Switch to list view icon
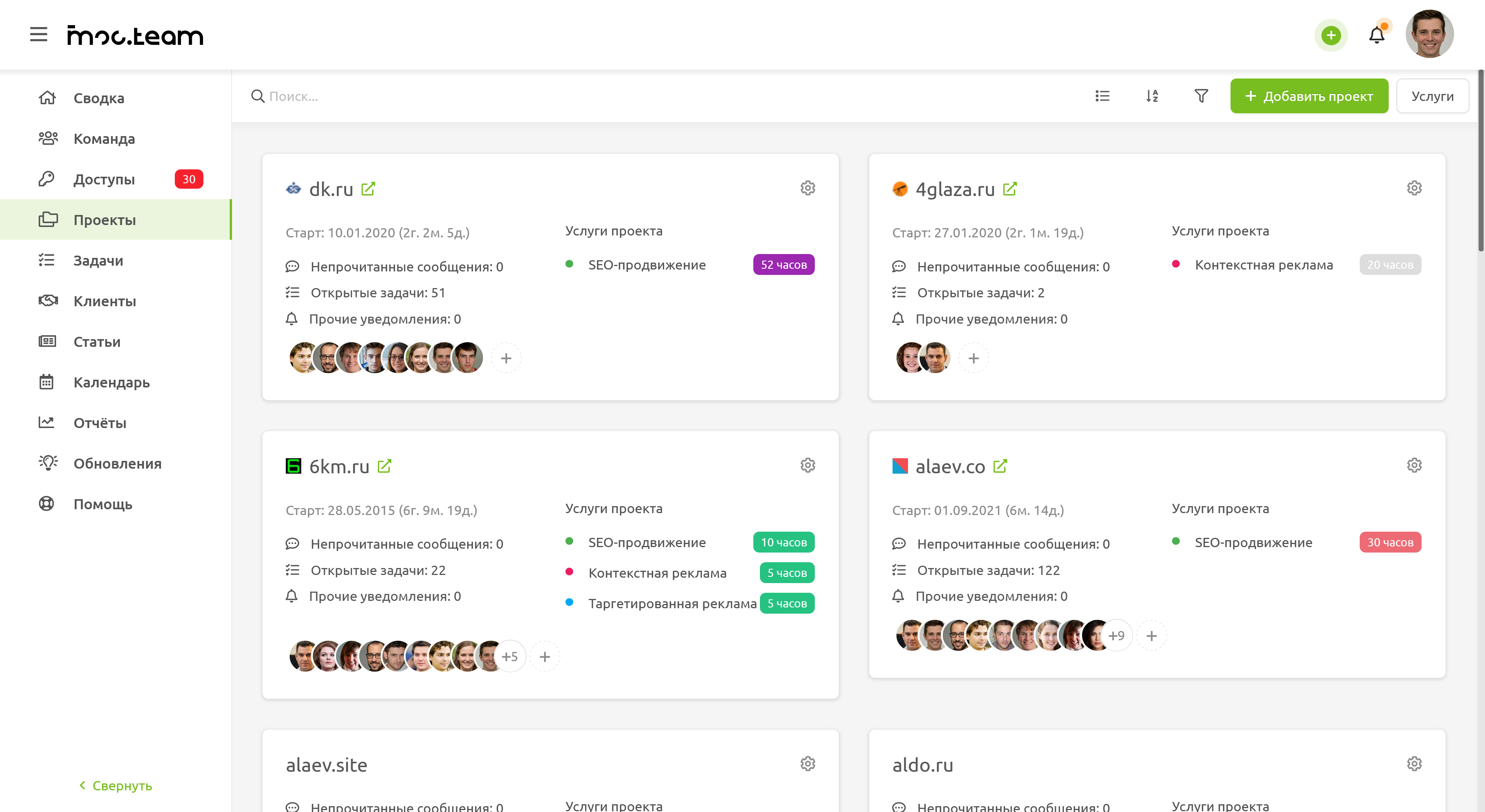 coord(1102,96)
